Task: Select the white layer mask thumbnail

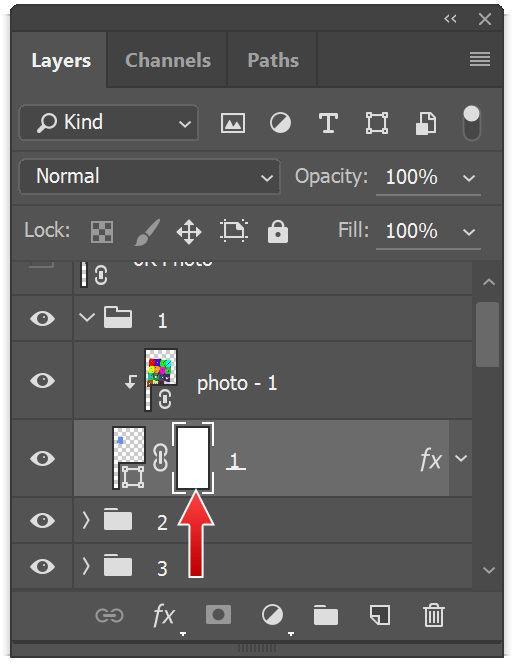Action: pos(193,458)
